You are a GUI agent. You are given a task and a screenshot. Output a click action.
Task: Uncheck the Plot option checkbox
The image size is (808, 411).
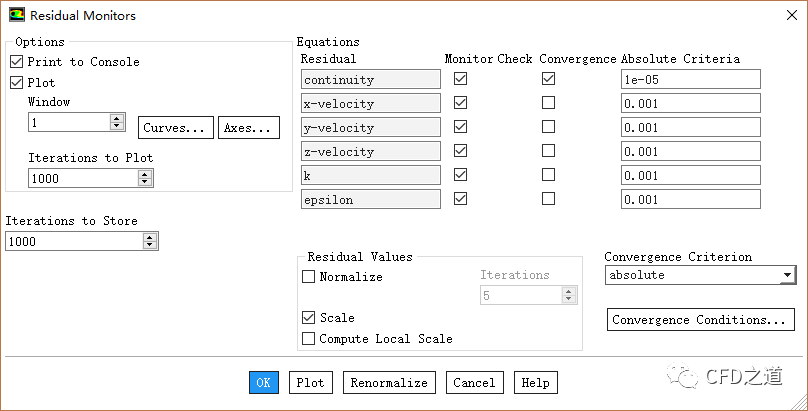pos(17,83)
